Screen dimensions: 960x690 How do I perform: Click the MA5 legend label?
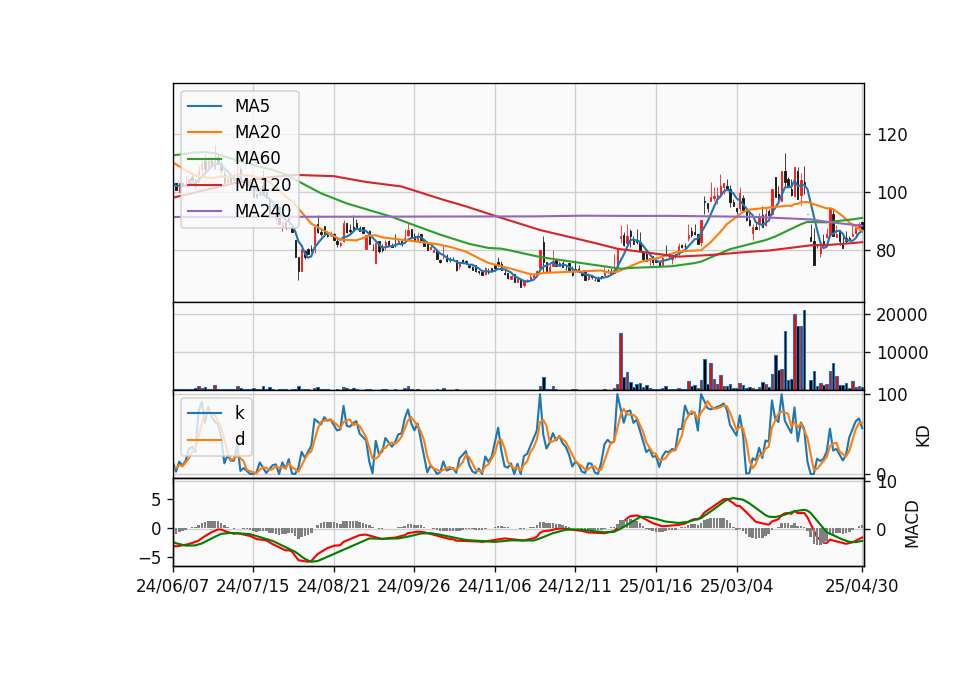pyautogui.click(x=252, y=106)
